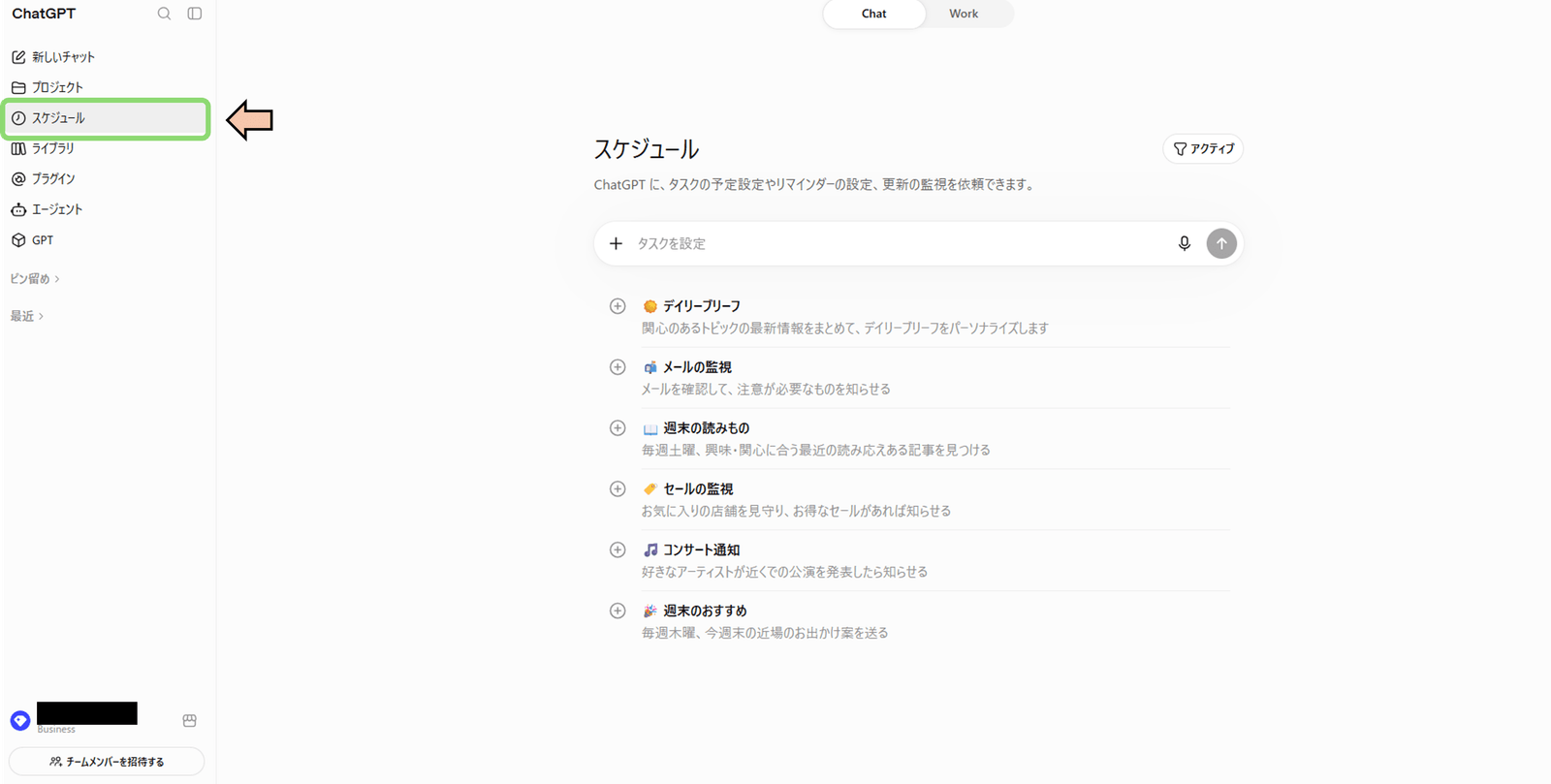Screen dimensions: 1551x784
Task: Add the 週末の読みもの task with plus icon
Action: (617, 428)
